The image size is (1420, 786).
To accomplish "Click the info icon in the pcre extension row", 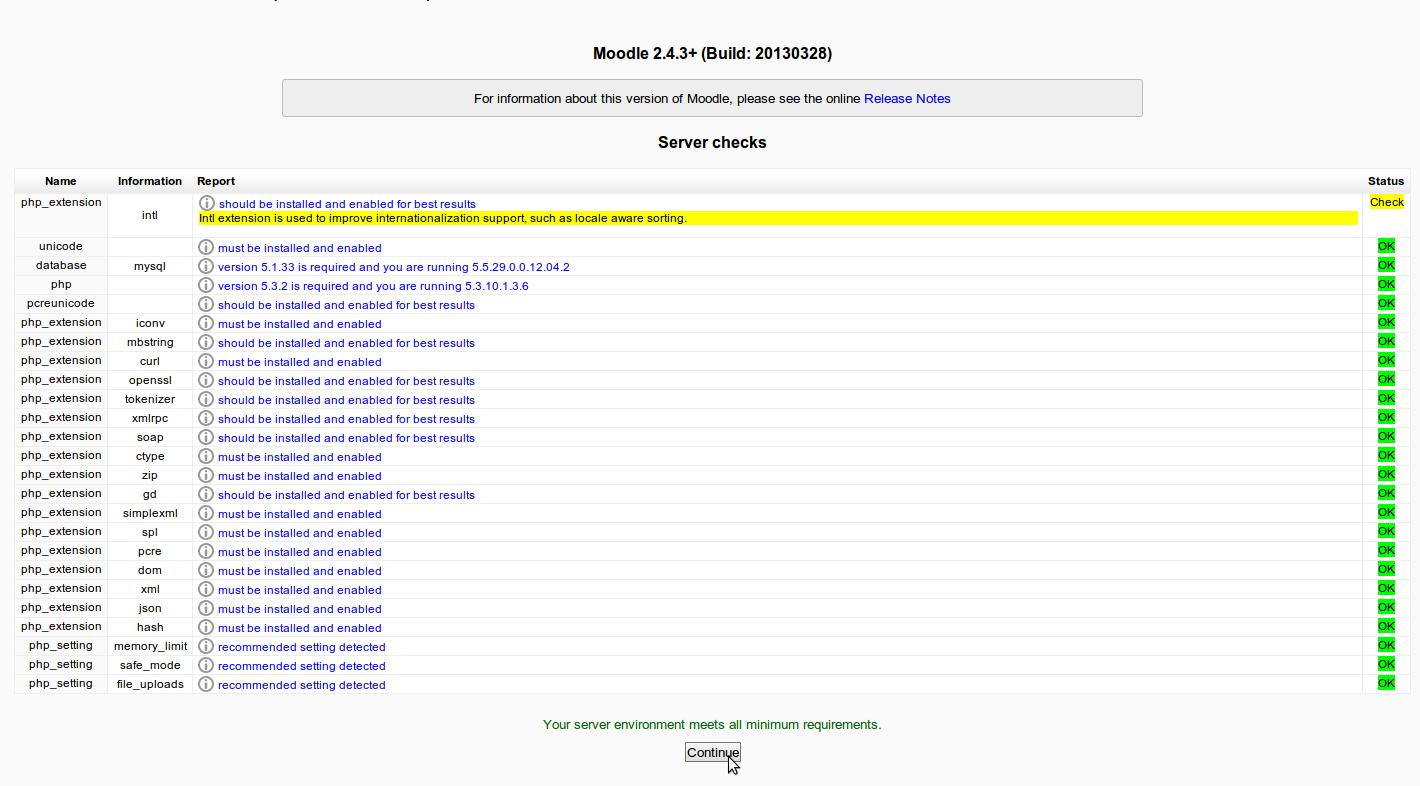I will (x=206, y=551).
